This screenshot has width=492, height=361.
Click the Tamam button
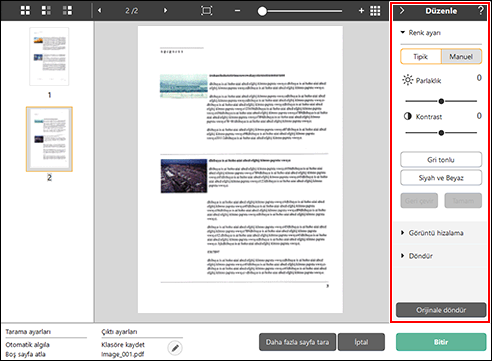[x=463, y=201]
